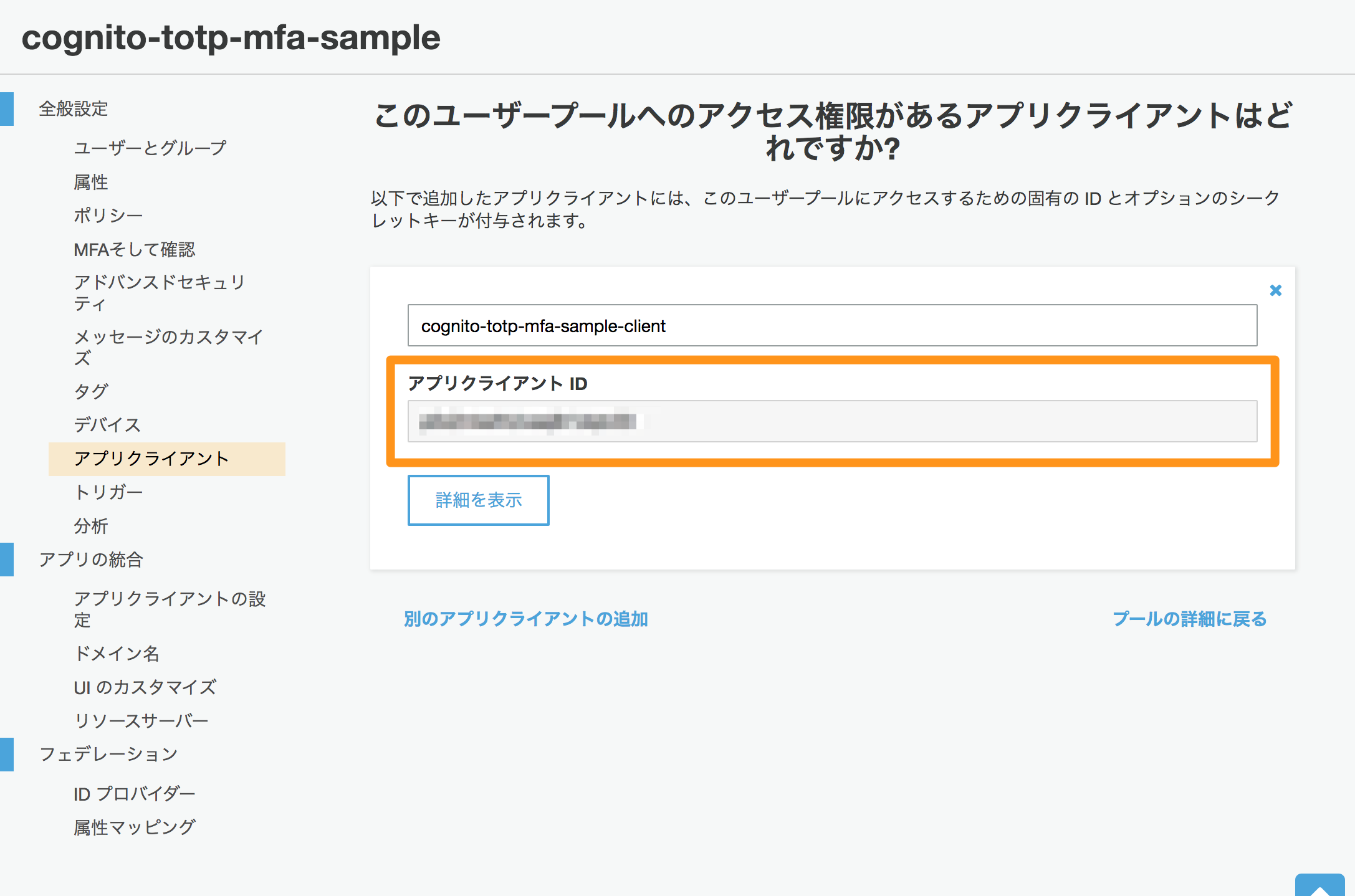The height and width of the screenshot is (896, 1355).
Task: Select ID プロバイダー under フェデレーション
Action: point(134,793)
